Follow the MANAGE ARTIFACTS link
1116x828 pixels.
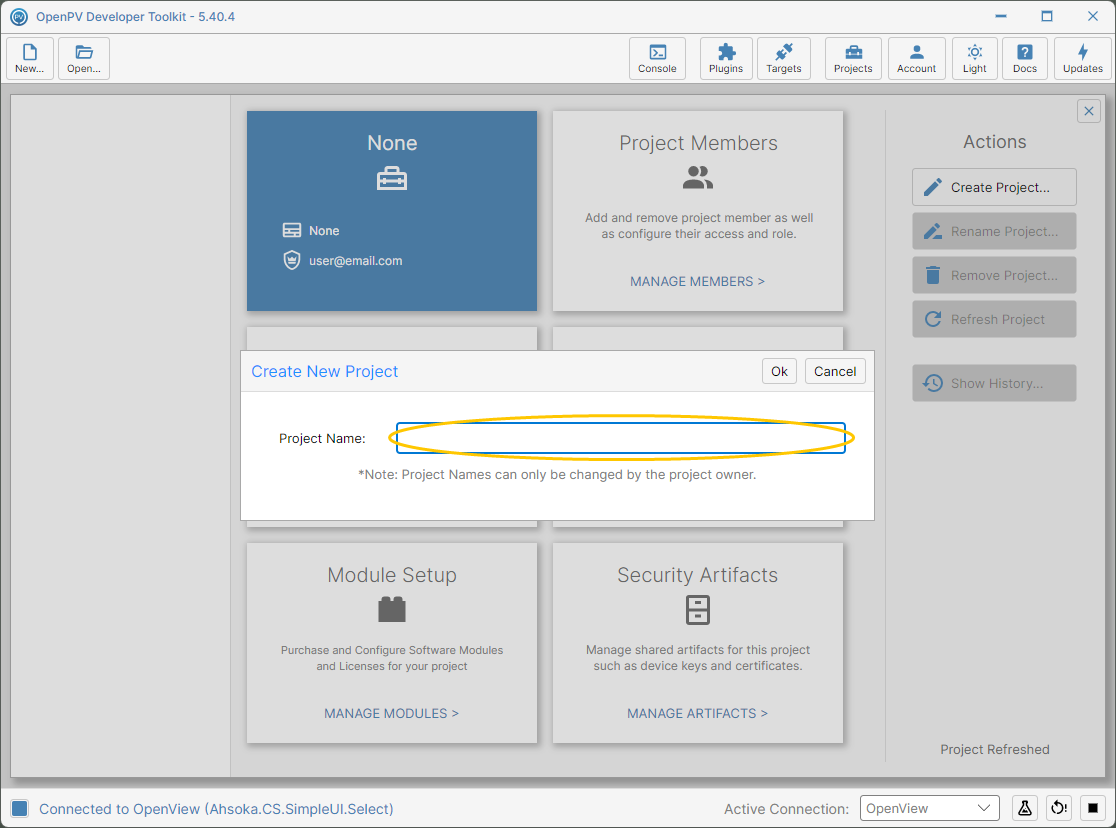698,713
